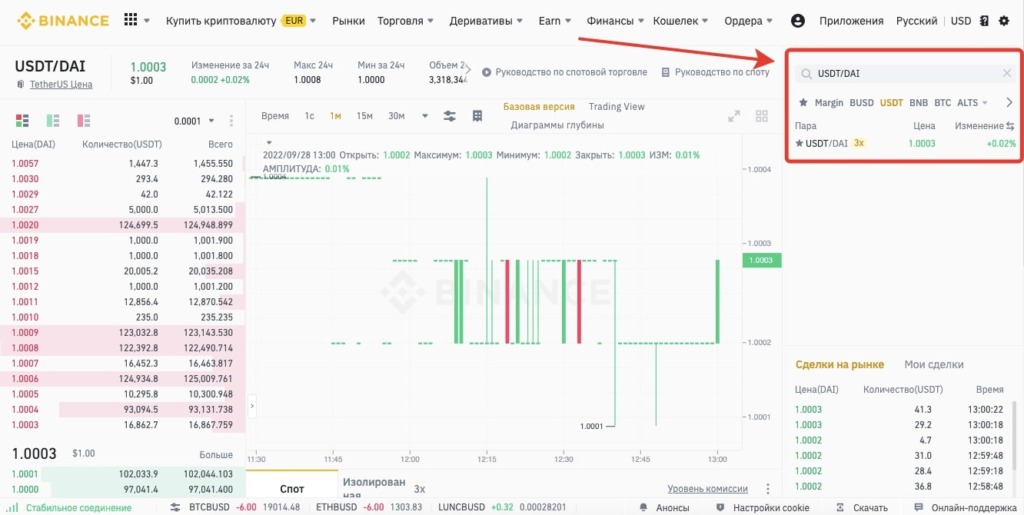Open the Ордера dropdown

tap(748, 21)
